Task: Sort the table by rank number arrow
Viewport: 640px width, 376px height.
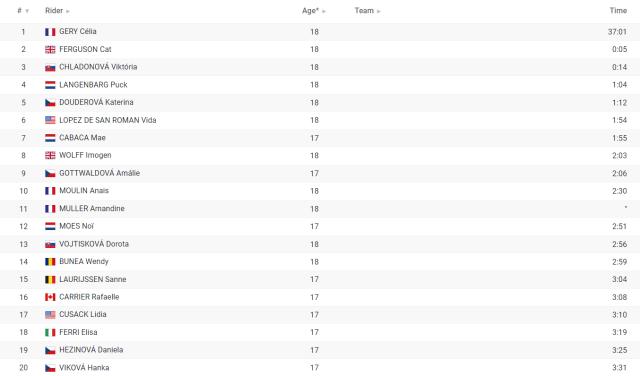Action: coord(27,11)
